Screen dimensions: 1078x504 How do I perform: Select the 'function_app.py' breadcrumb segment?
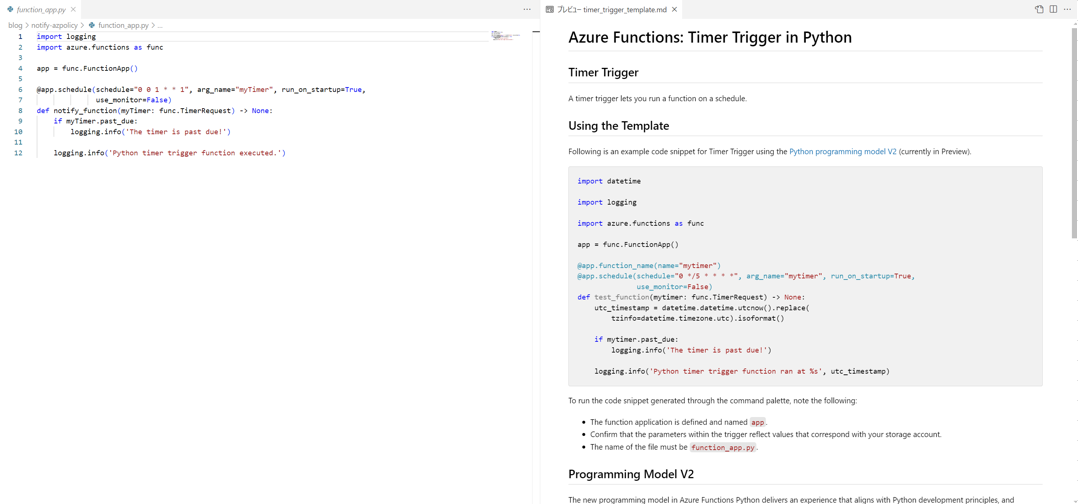[123, 25]
